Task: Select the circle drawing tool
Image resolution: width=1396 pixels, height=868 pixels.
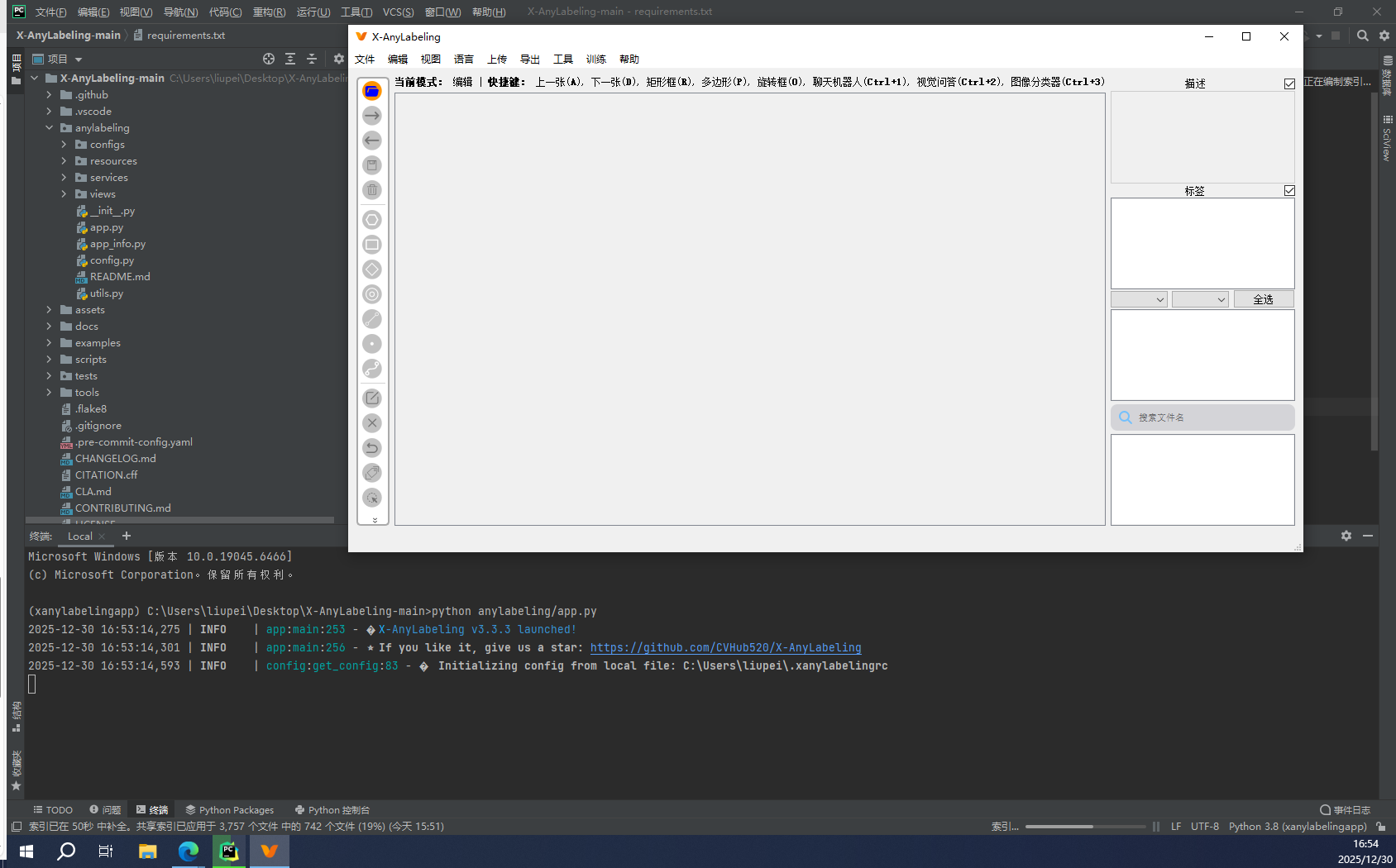Action: point(372,294)
